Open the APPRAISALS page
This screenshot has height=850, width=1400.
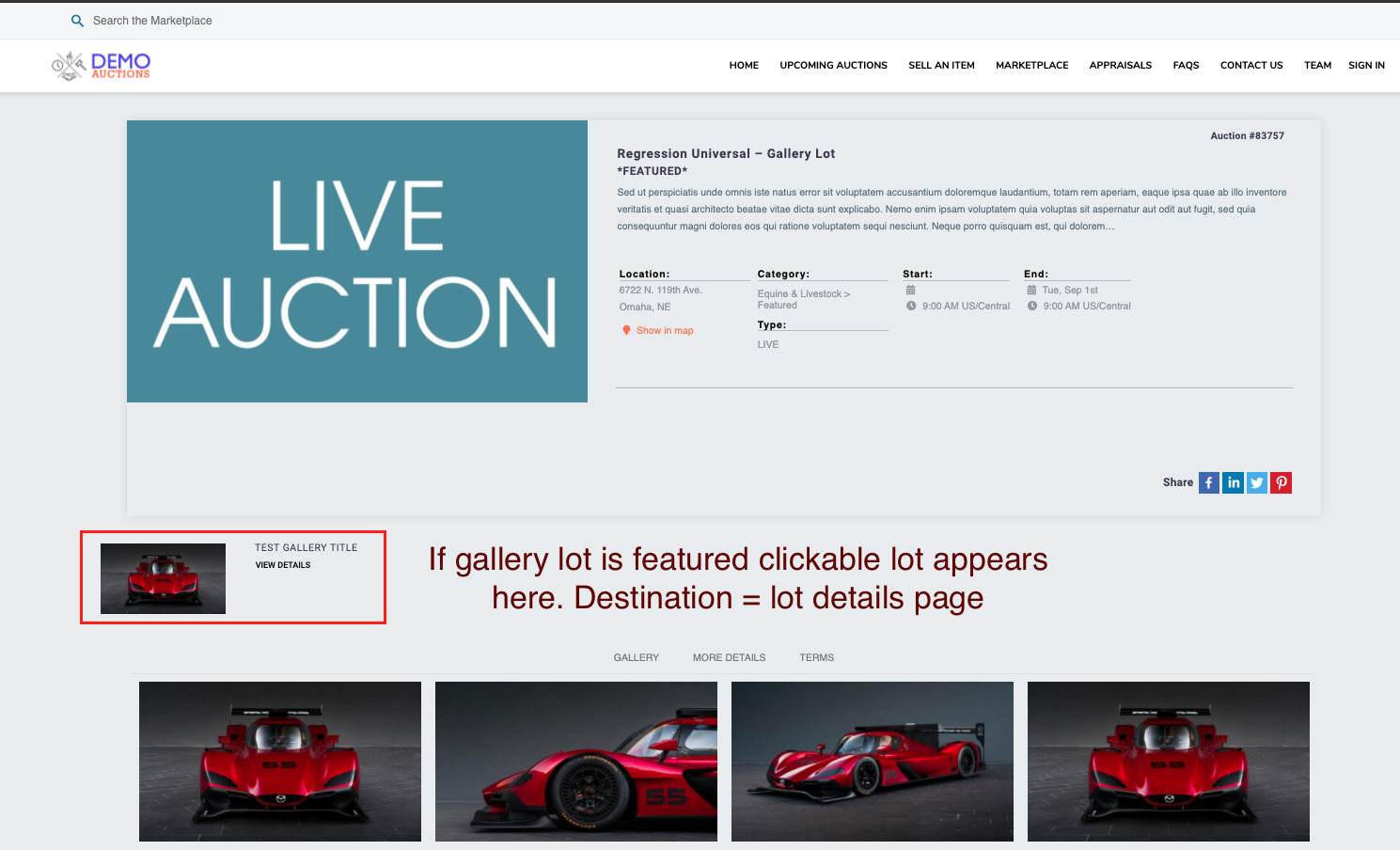point(1120,66)
